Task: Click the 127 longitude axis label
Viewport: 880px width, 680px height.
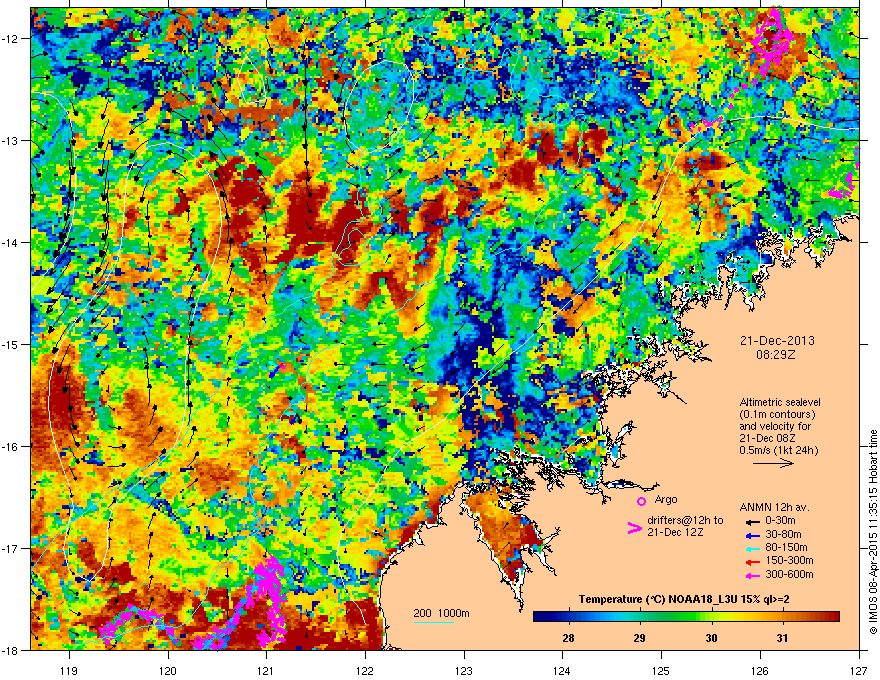Action: click(859, 670)
